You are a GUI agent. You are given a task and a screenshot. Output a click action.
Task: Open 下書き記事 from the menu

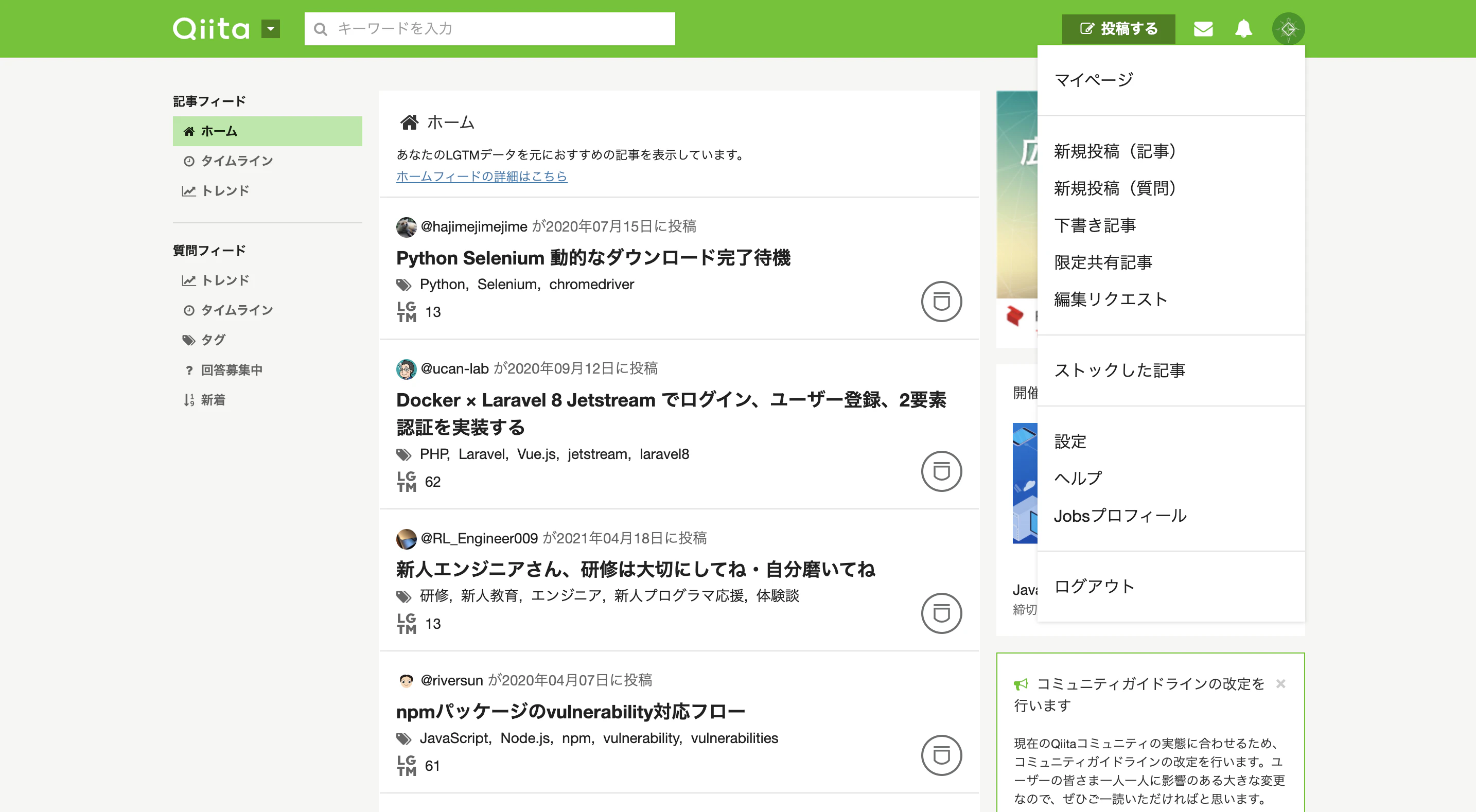click(1095, 225)
